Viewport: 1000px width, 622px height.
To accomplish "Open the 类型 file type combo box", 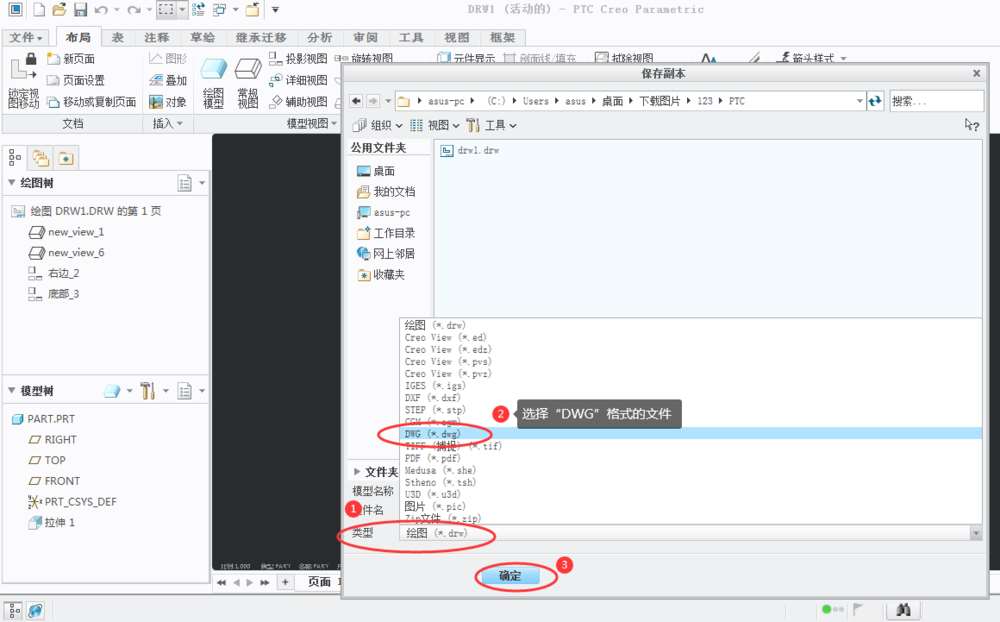I will pyautogui.click(x=690, y=534).
